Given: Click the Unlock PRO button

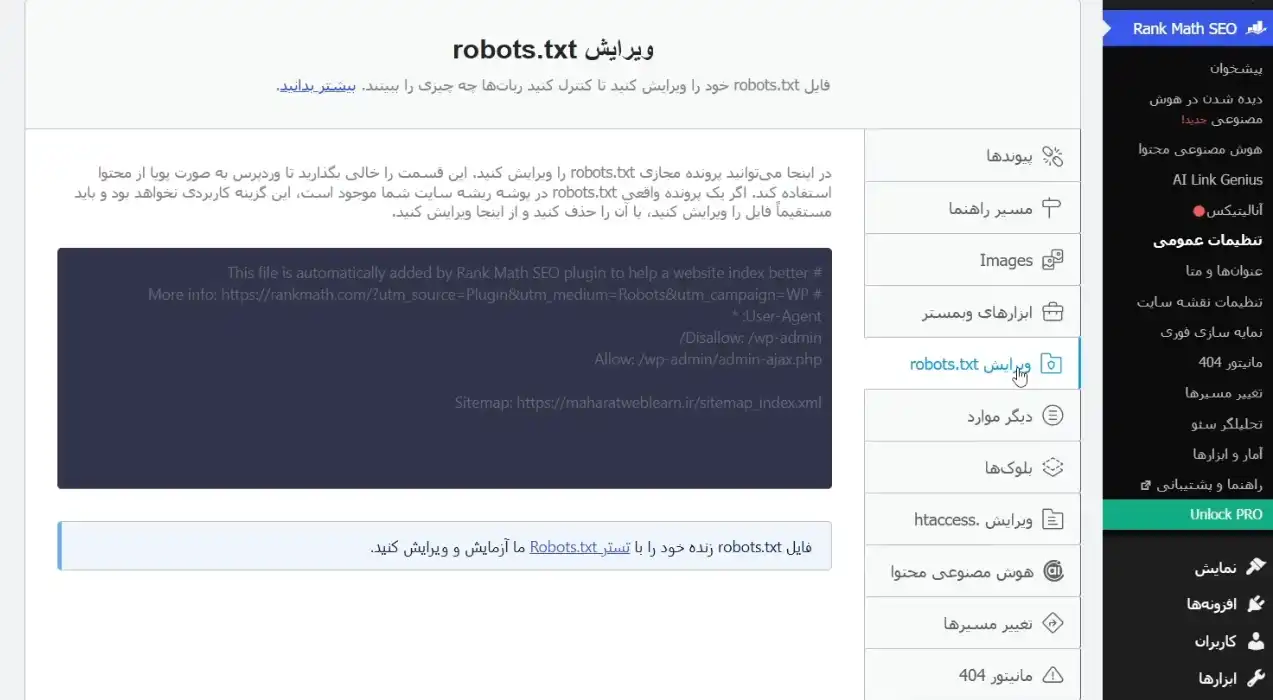Looking at the screenshot, I should (x=1188, y=515).
